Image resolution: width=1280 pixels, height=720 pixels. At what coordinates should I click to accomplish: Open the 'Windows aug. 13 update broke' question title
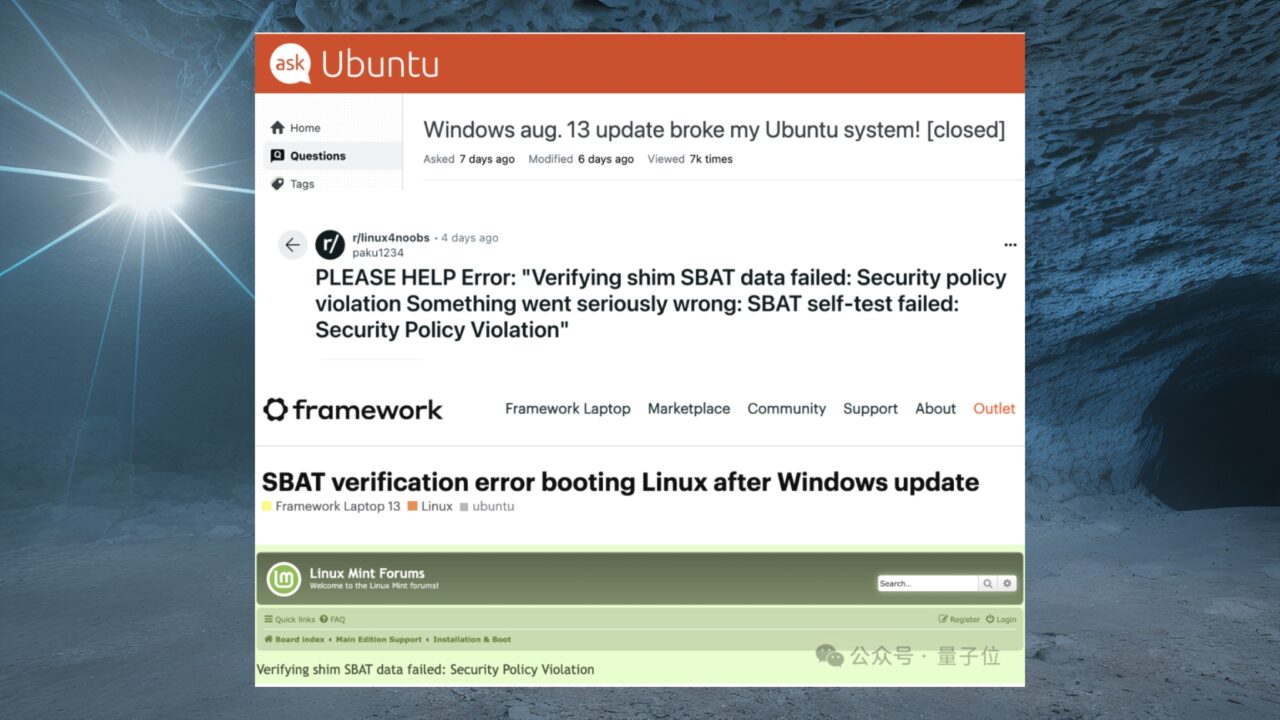[x=714, y=130]
